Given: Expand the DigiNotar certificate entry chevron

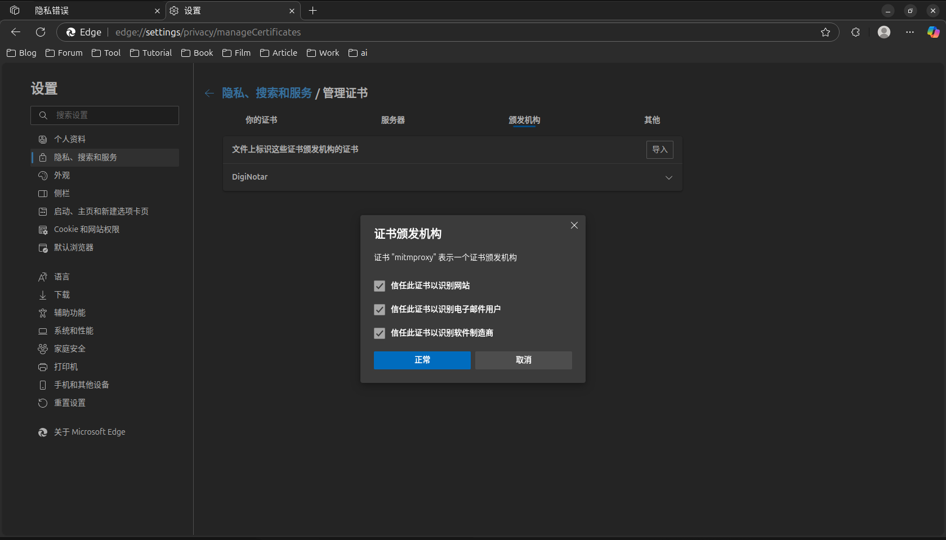Looking at the screenshot, I should tap(668, 178).
